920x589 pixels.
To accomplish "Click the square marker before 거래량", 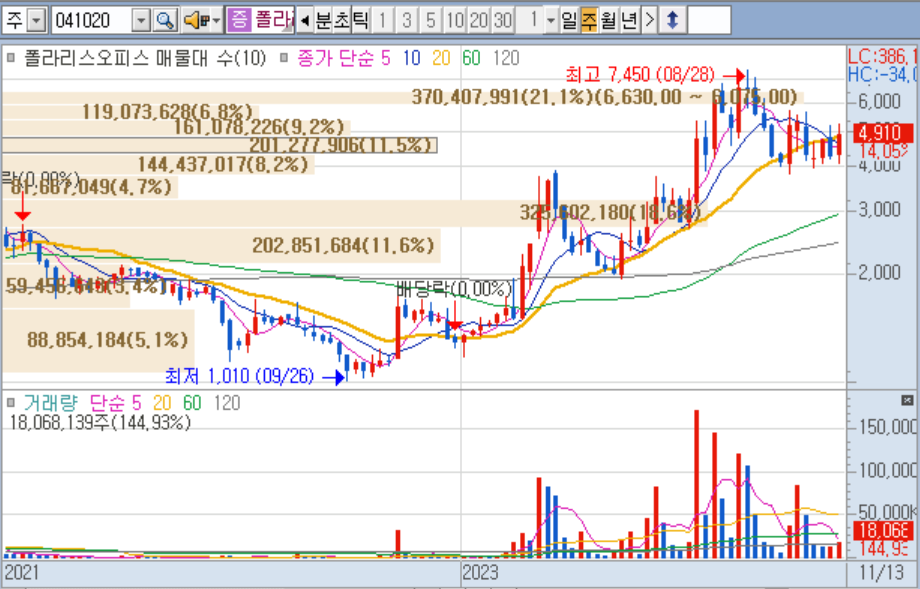I will click(x=11, y=402).
